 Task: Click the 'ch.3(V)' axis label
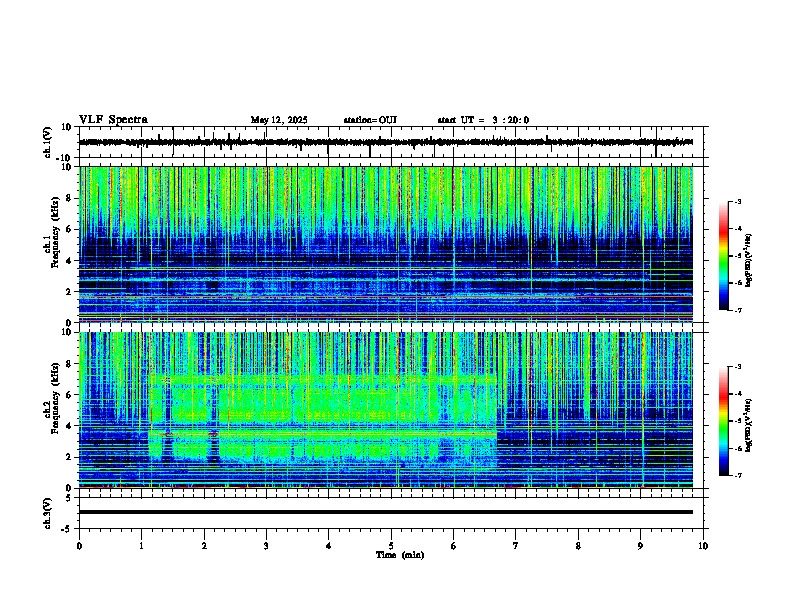tap(48, 513)
